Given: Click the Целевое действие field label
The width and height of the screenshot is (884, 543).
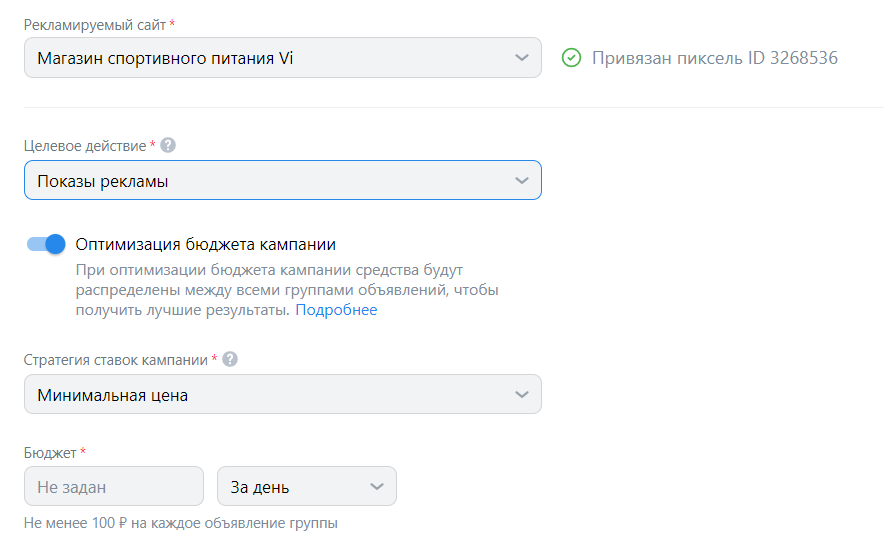Looking at the screenshot, I should click(85, 145).
